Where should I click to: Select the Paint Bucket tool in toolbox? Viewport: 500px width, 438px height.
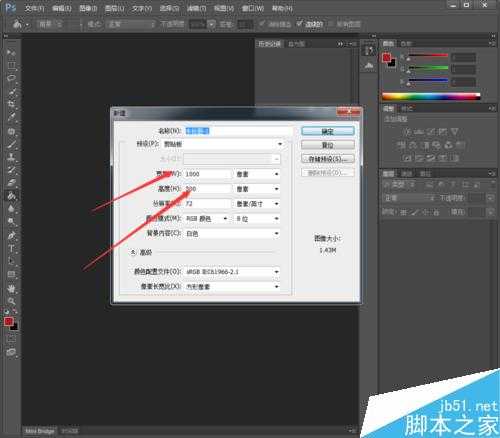(x=11, y=196)
